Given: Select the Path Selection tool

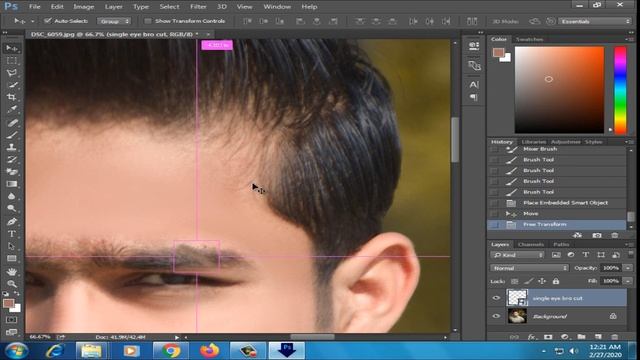Looking at the screenshot, I should [11, 246].
